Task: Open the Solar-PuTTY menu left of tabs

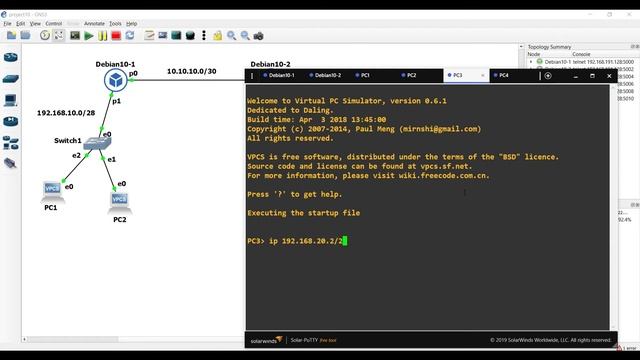Action: (252, 76)
